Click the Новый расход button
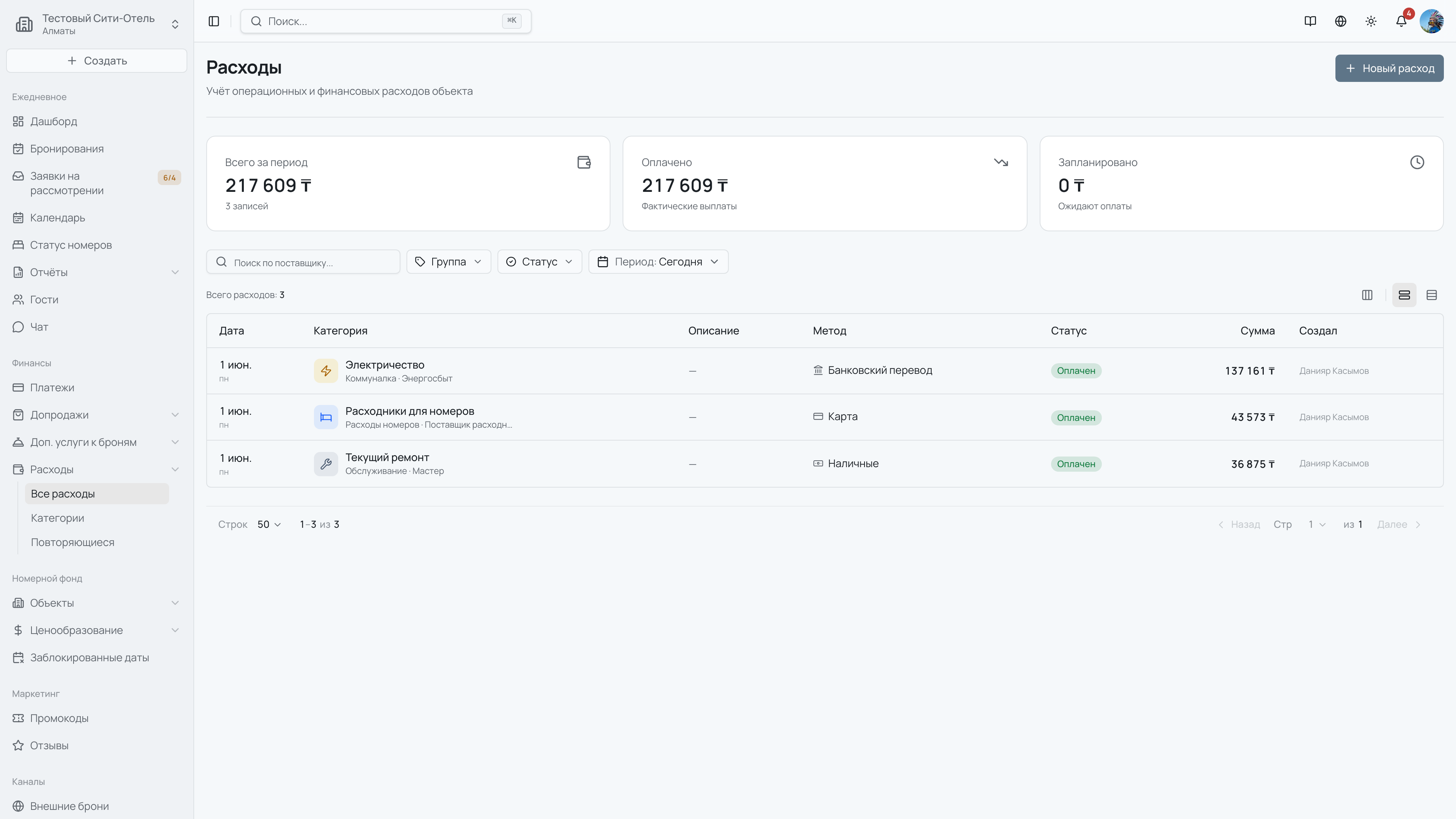This screenshot has height=819, width=1456. coord(1389,68)
